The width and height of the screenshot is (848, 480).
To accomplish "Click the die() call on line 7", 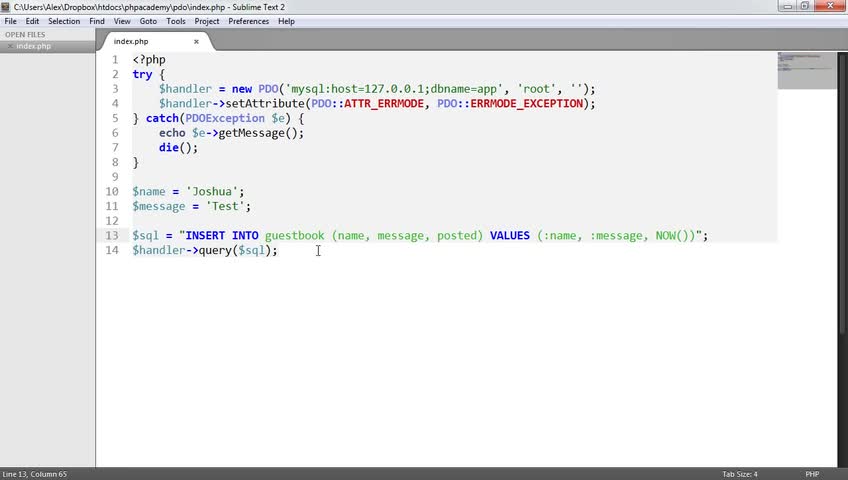I will pos(175,148).
